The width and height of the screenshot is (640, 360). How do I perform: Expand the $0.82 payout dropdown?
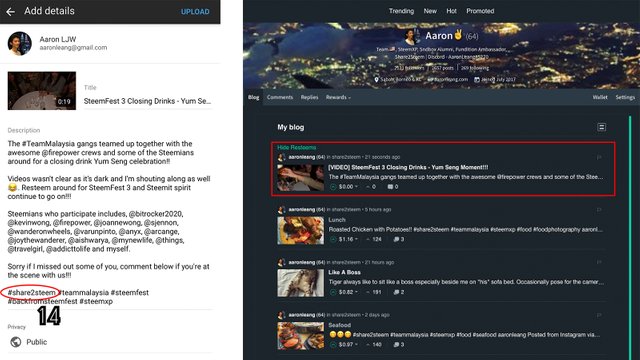(348, 292)
